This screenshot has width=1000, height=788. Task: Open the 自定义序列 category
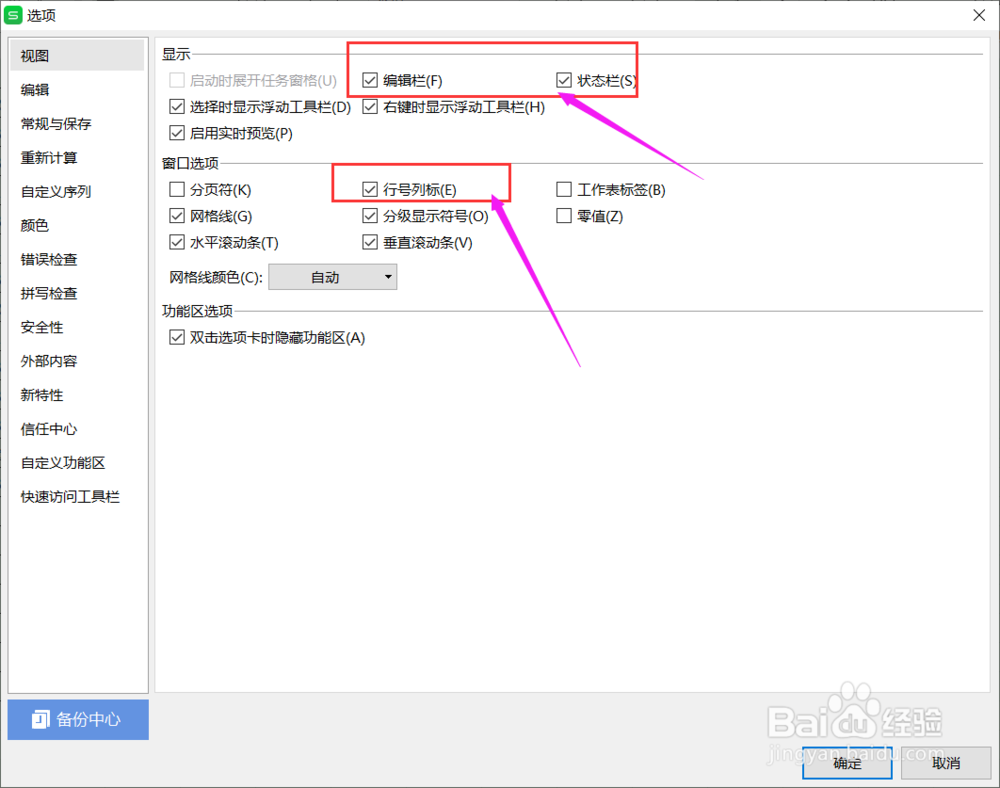pos(77,191)
